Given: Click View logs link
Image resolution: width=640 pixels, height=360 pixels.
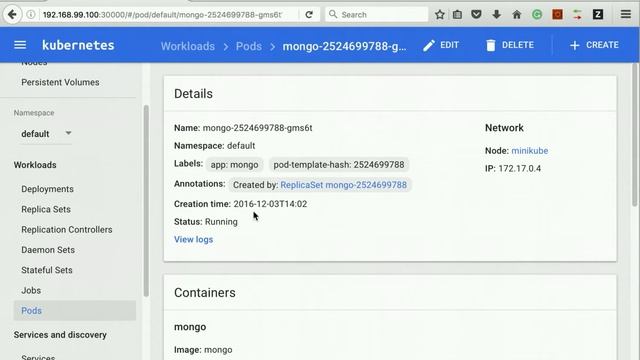Looking at the screenshot, I should [193, 240].
